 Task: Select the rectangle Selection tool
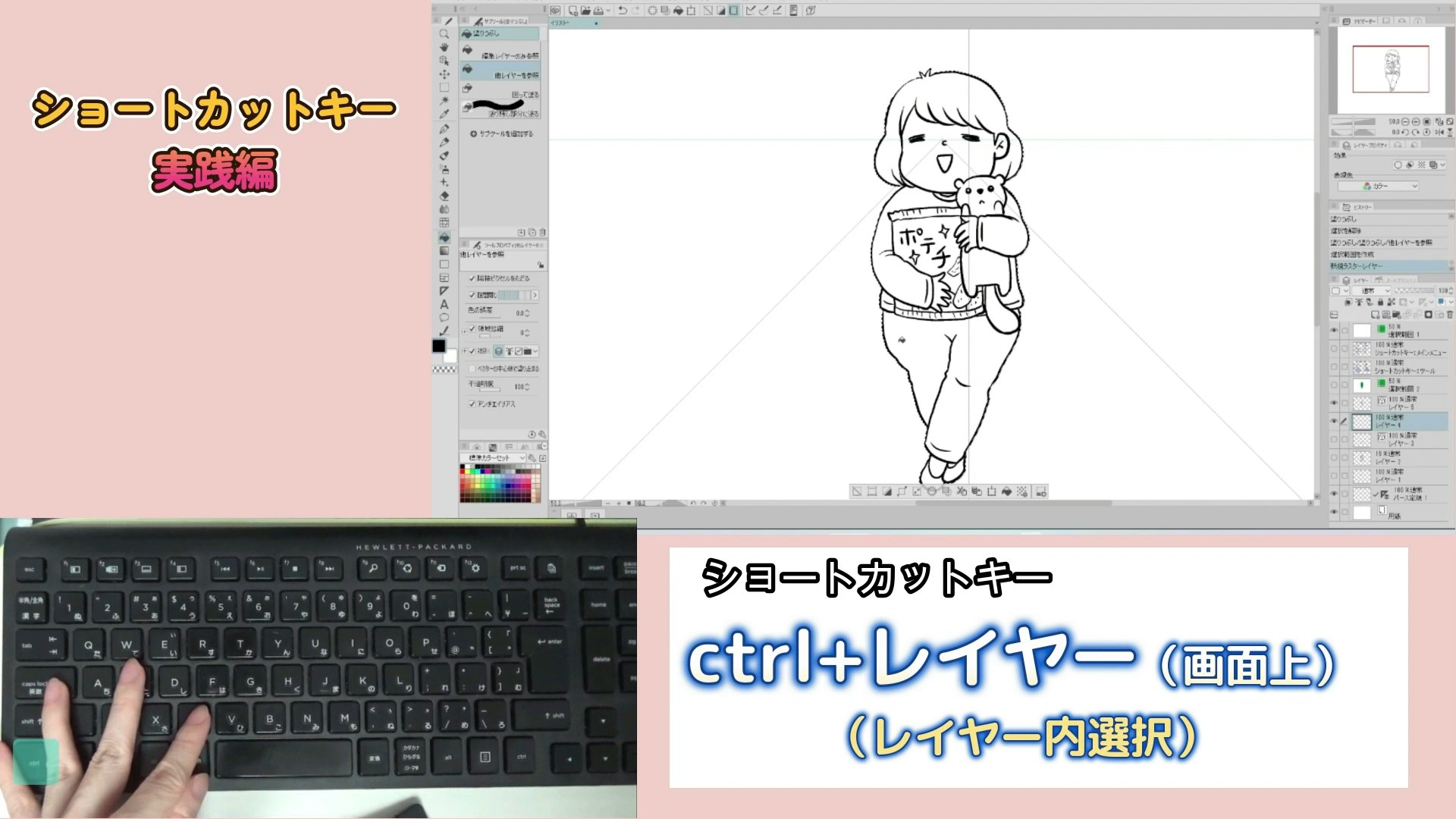[x=444, y=87]
